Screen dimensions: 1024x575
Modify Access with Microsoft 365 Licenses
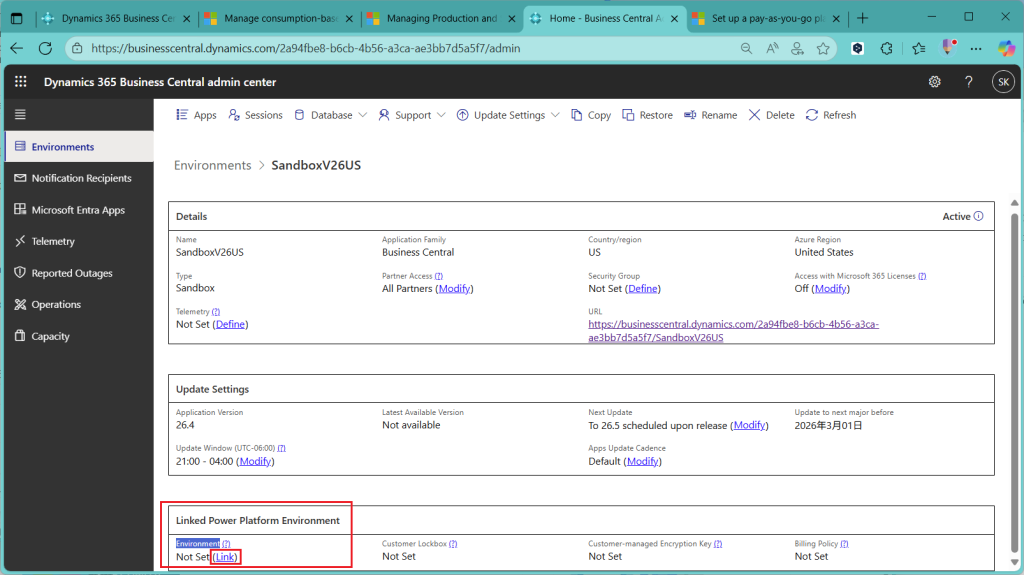pos(831,288)
